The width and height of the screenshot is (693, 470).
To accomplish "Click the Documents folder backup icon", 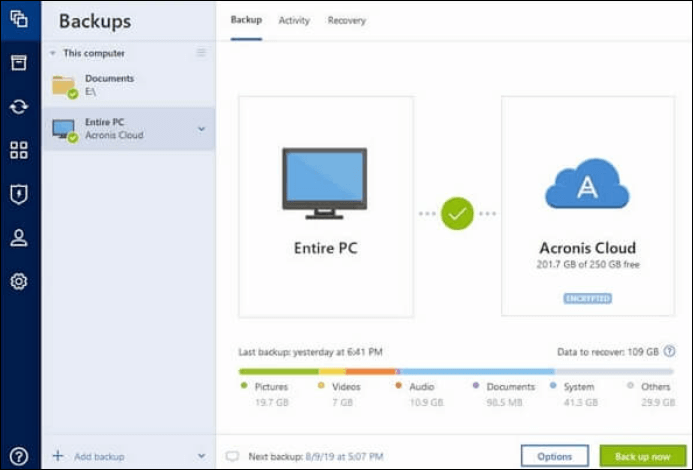I will click(x=65, y=87).
